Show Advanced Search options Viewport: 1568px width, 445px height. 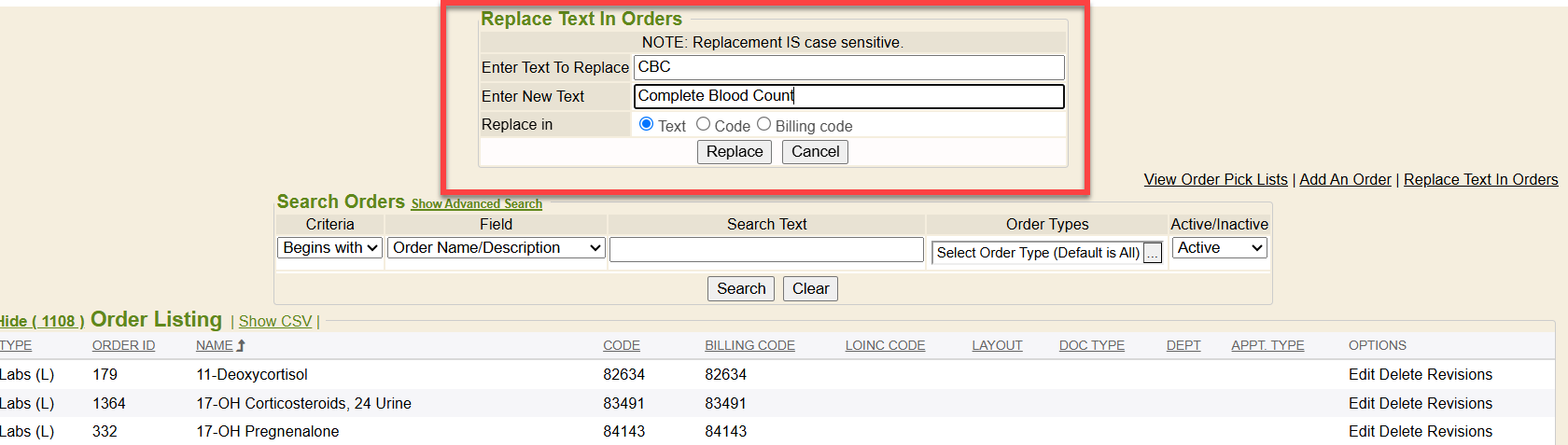(476, 204)
